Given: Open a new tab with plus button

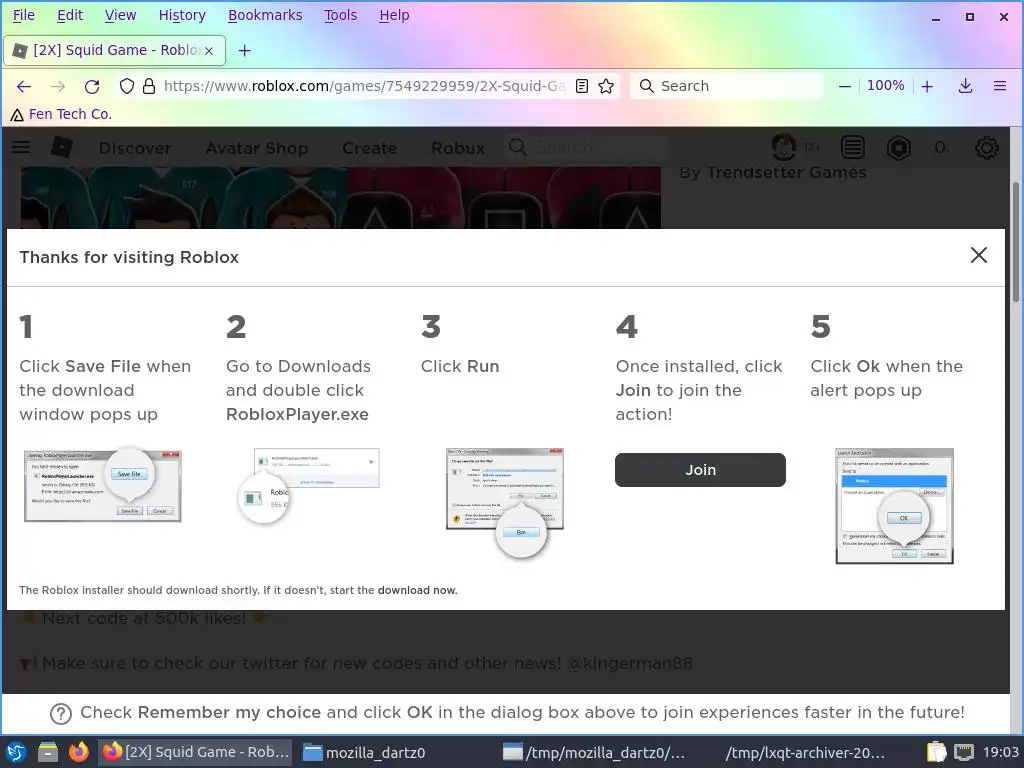Looking at the screenshot, I should 244,50.
